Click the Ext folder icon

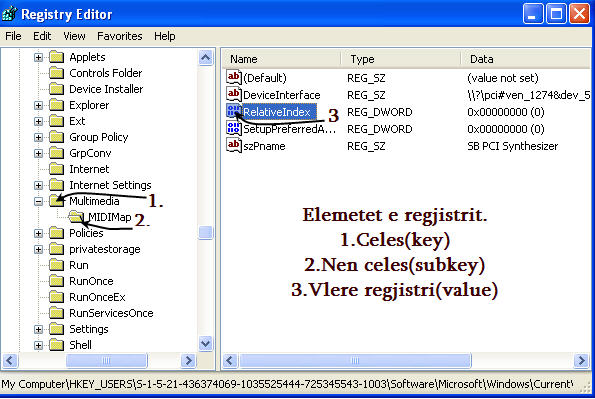tap(57, 121)
